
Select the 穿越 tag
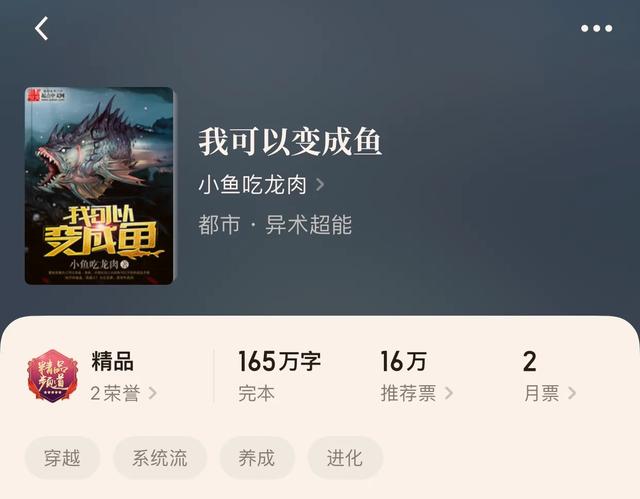[62, 458]
